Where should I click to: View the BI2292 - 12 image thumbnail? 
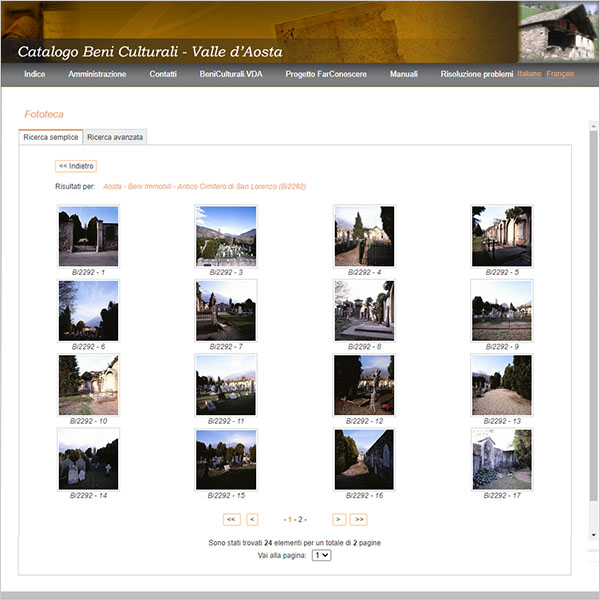[364, 384]
